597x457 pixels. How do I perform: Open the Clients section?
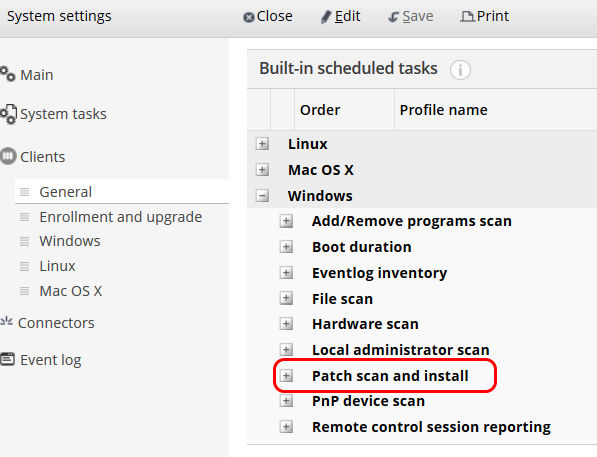pyautogui.click(x=42, y=157)
